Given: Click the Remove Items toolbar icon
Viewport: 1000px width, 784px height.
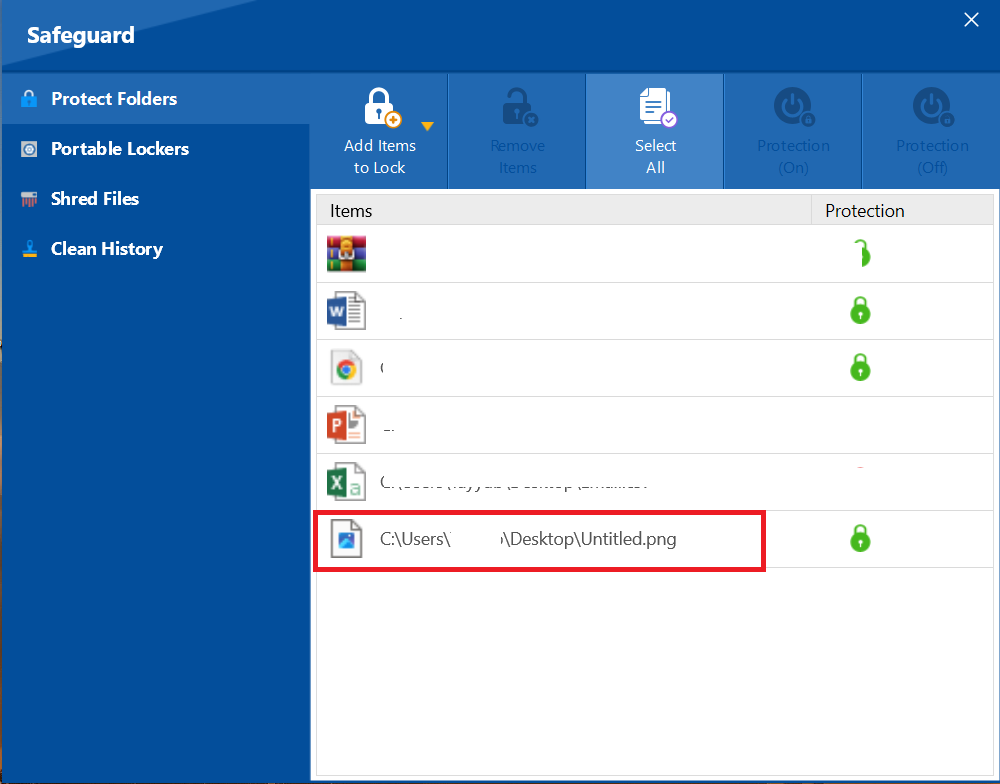Looking at the screenshot, I should 518,108.
